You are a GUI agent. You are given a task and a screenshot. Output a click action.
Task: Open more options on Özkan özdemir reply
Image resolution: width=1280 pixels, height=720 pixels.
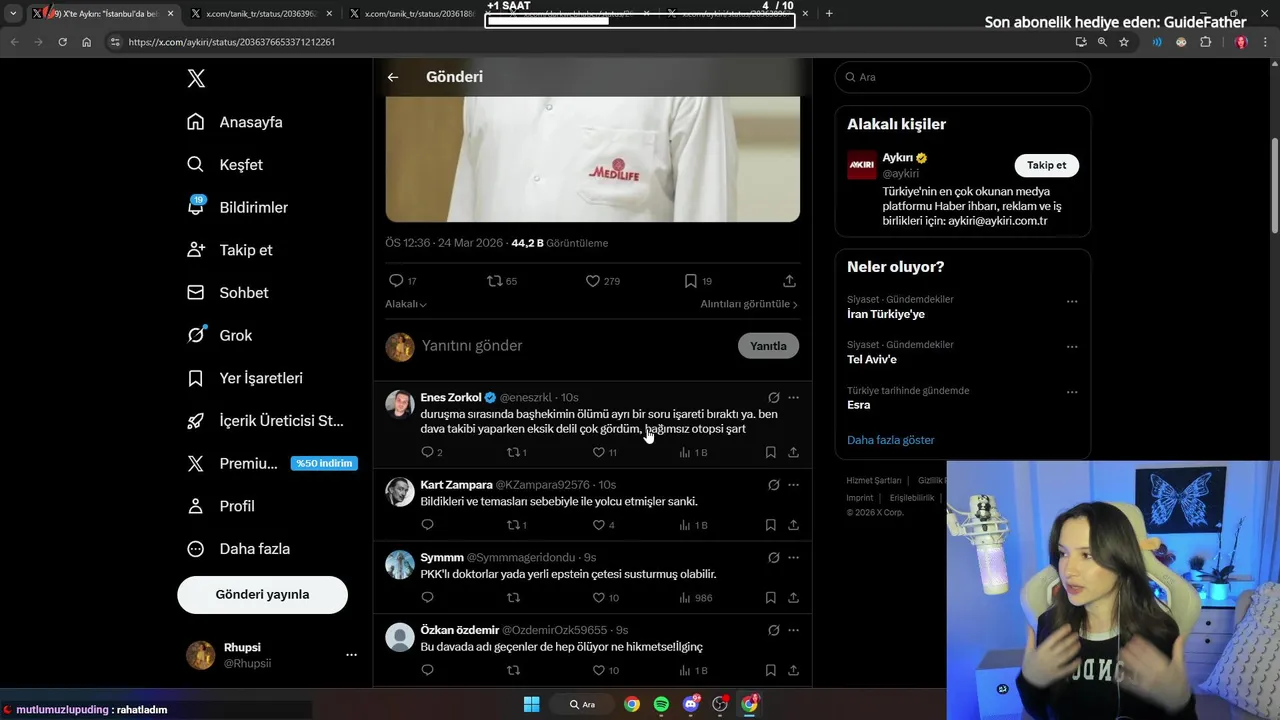(793, 631)
